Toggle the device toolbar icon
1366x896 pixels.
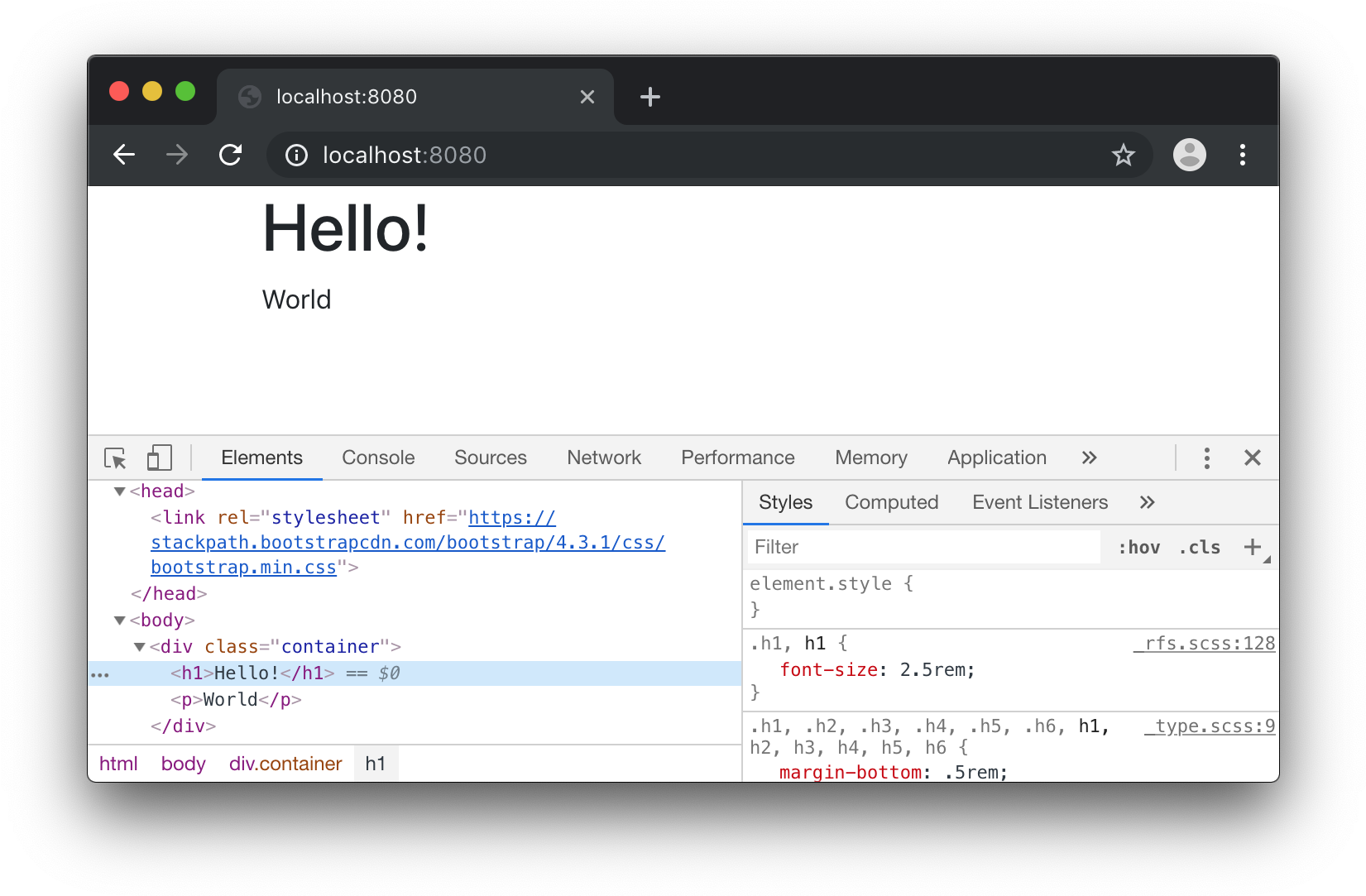[x=159, y=458]
